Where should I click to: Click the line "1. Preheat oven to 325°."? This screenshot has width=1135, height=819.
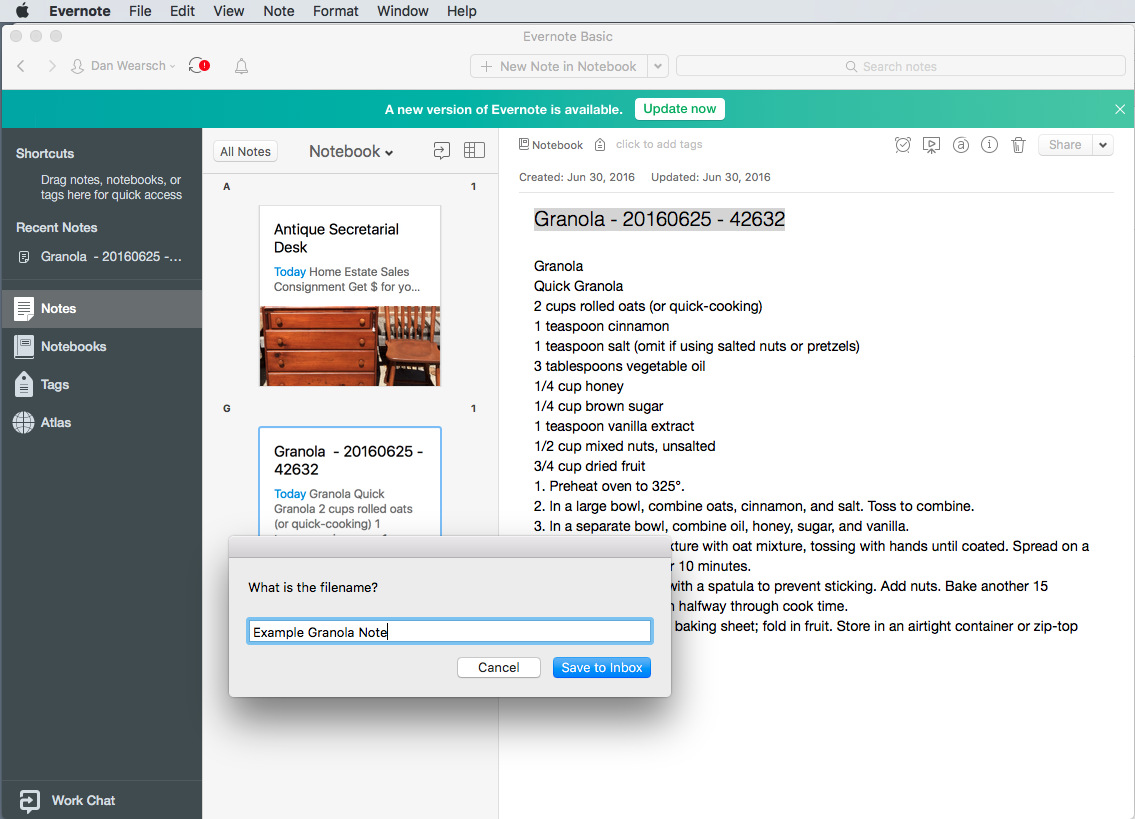609,486
